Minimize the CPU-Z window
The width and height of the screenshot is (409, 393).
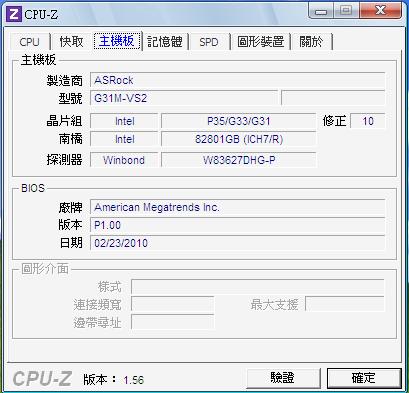click(321, 11)
